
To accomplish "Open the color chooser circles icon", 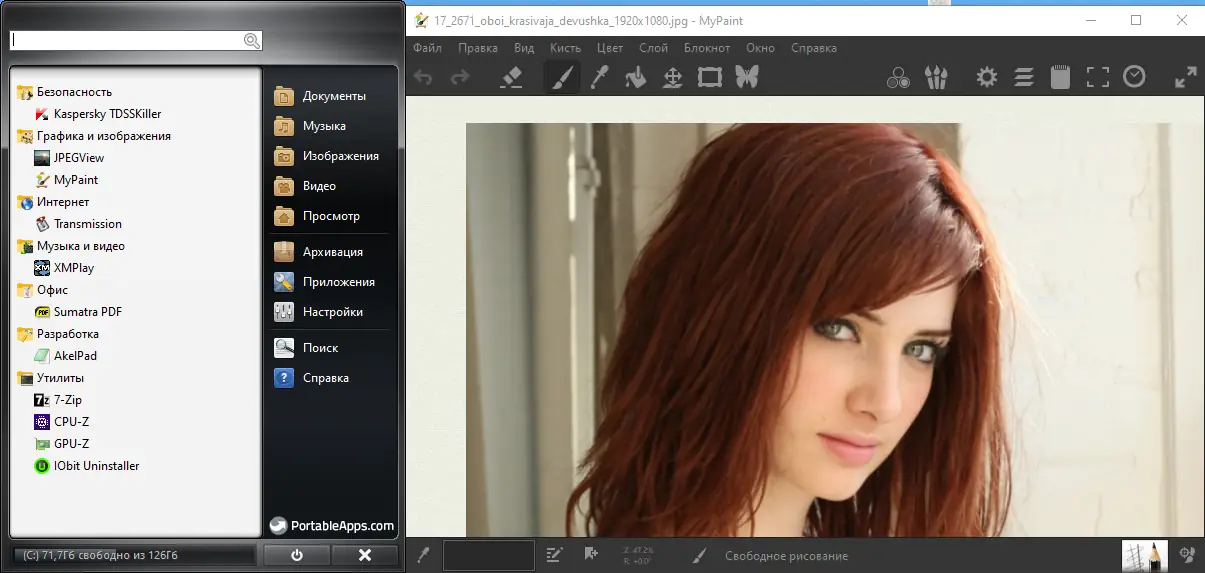I will [x=898, y=77].
